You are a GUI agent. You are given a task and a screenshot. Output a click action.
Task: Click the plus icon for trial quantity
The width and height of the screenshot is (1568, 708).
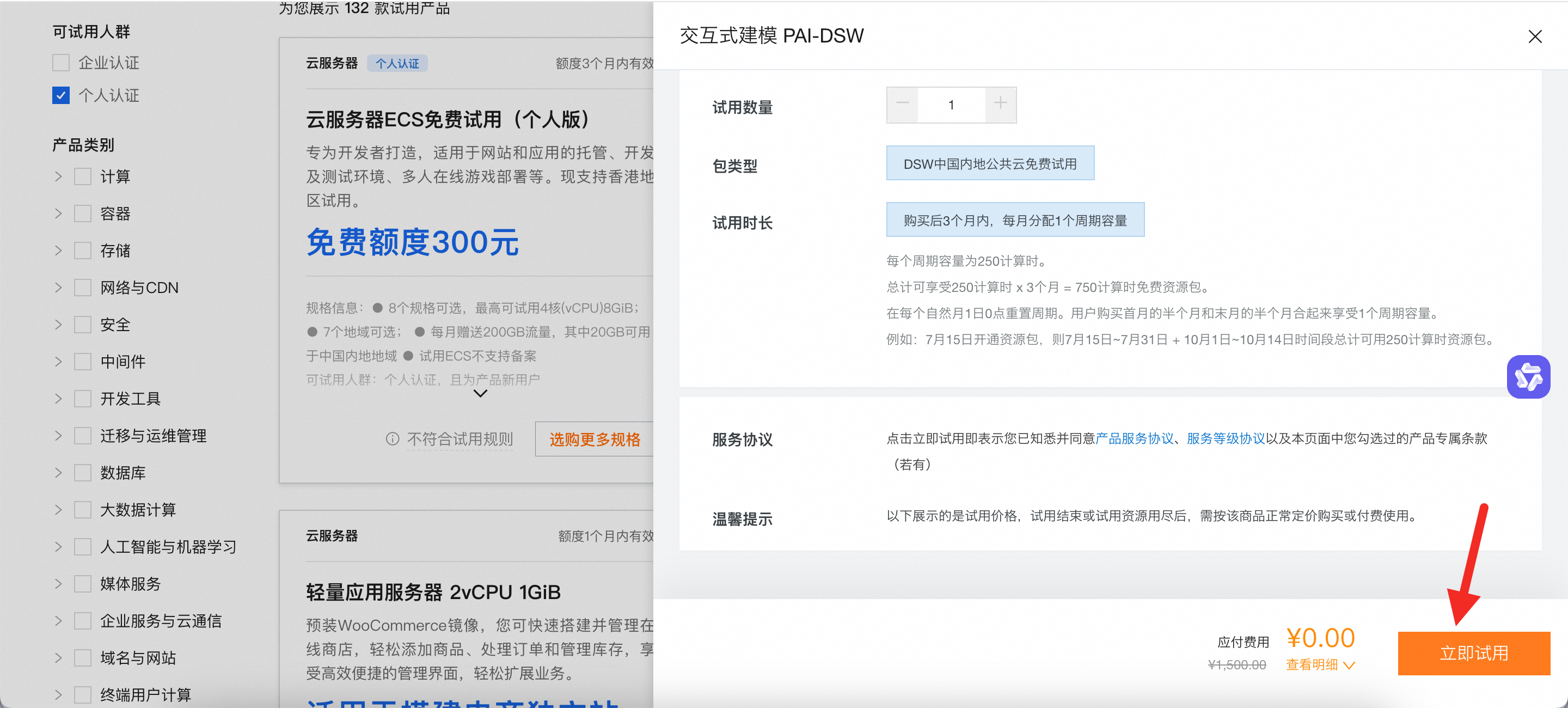pos(1000,105)
